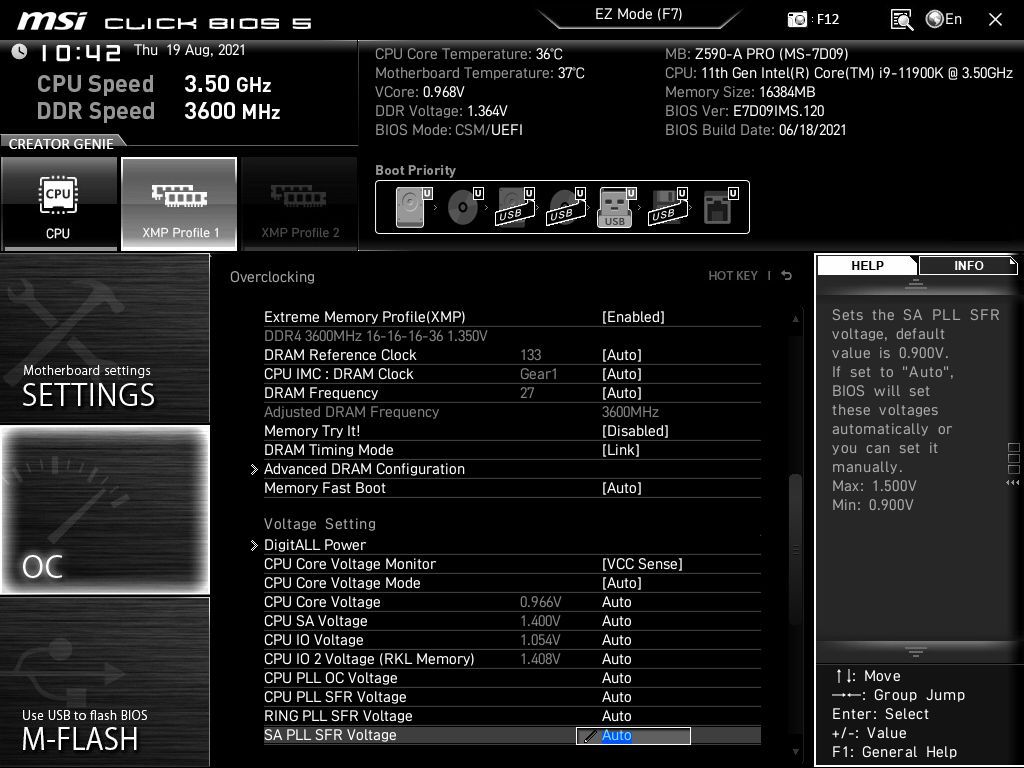
Task: Click the help panel top grip handle
Action: pyautogui.click(x=916, y=284)
